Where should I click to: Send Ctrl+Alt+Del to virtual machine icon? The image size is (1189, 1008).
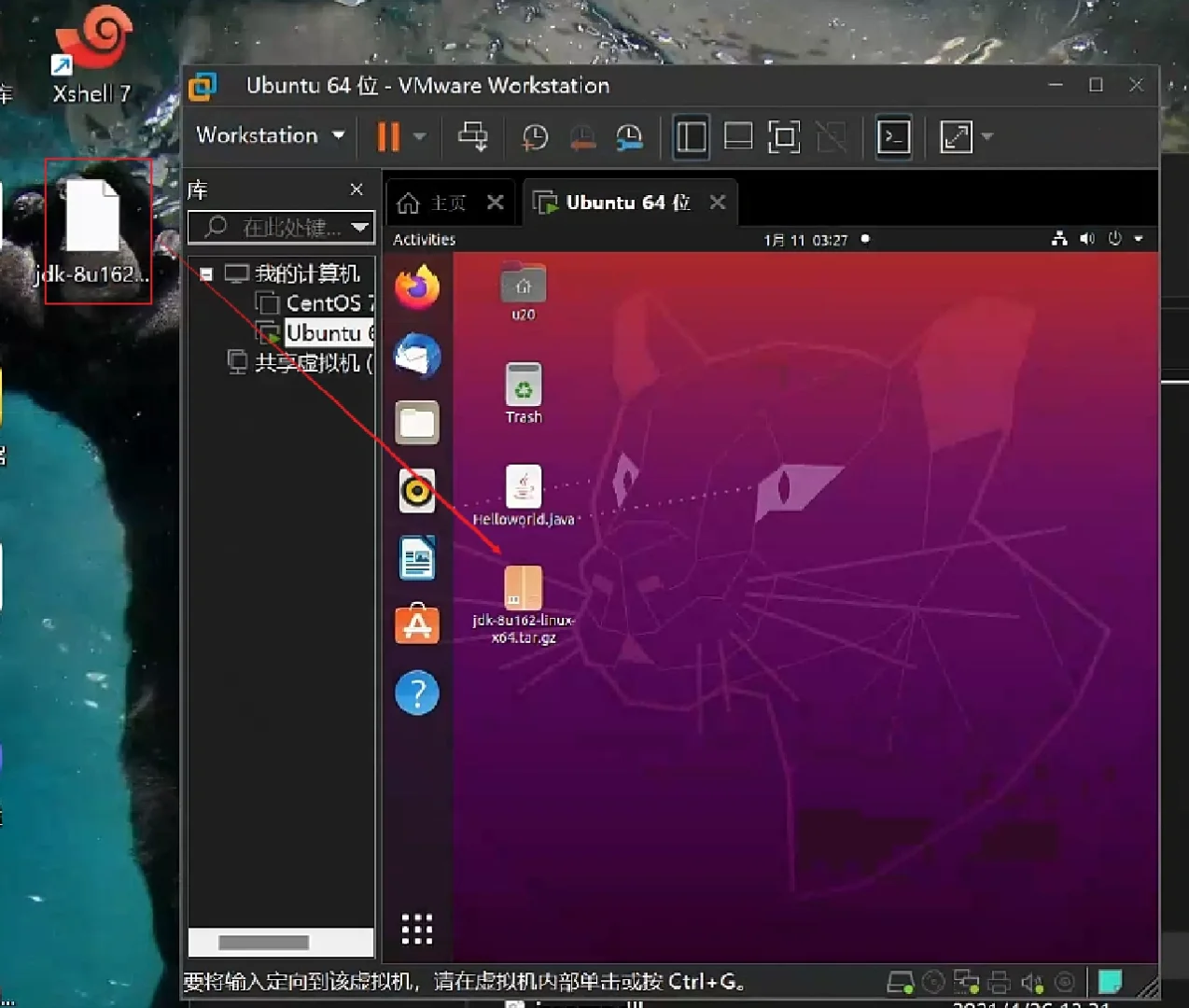472,137
